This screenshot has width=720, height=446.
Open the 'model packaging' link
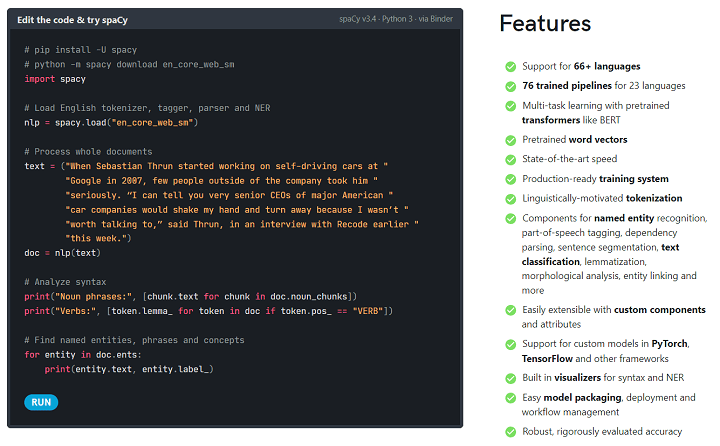coord(582,397)
